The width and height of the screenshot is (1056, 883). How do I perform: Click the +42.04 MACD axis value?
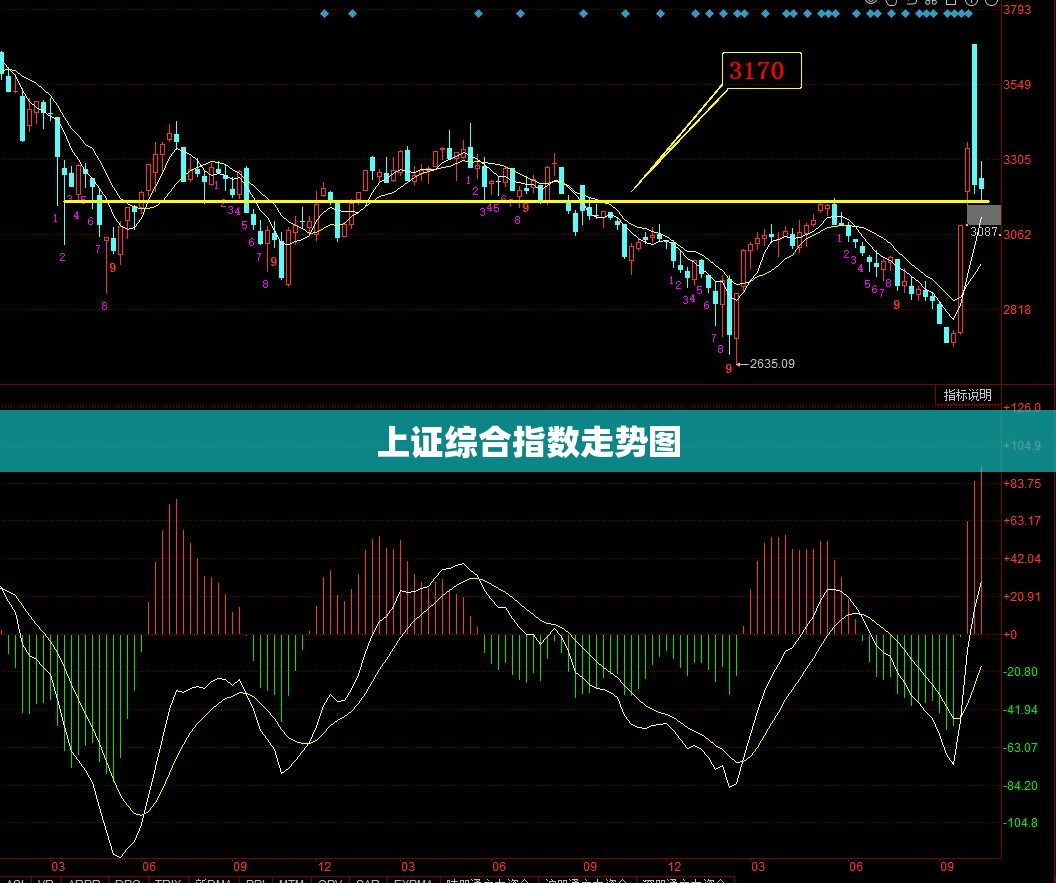(x=1022, y=558)
